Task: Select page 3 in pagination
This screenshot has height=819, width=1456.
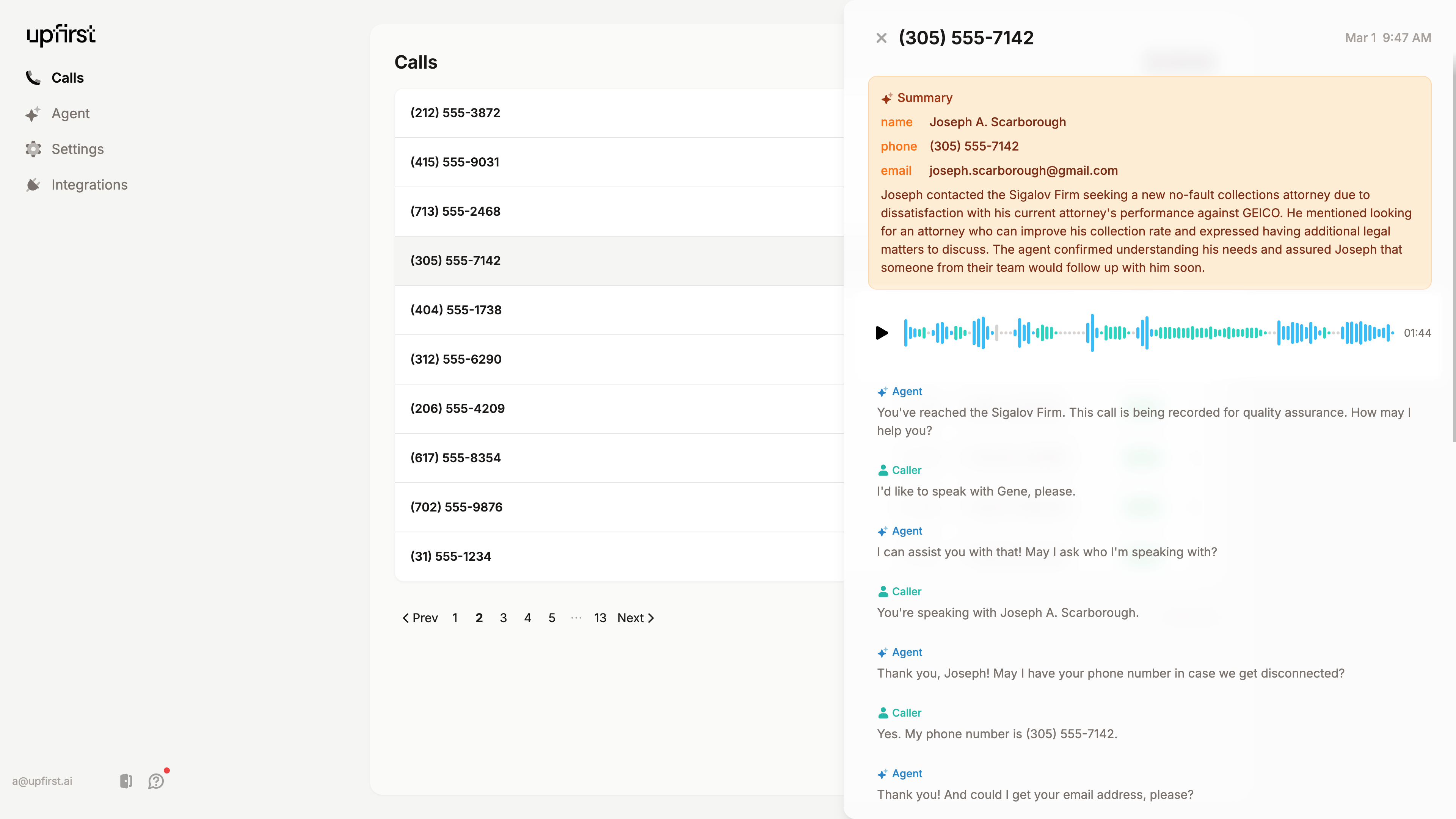Action: click(503, 618)
